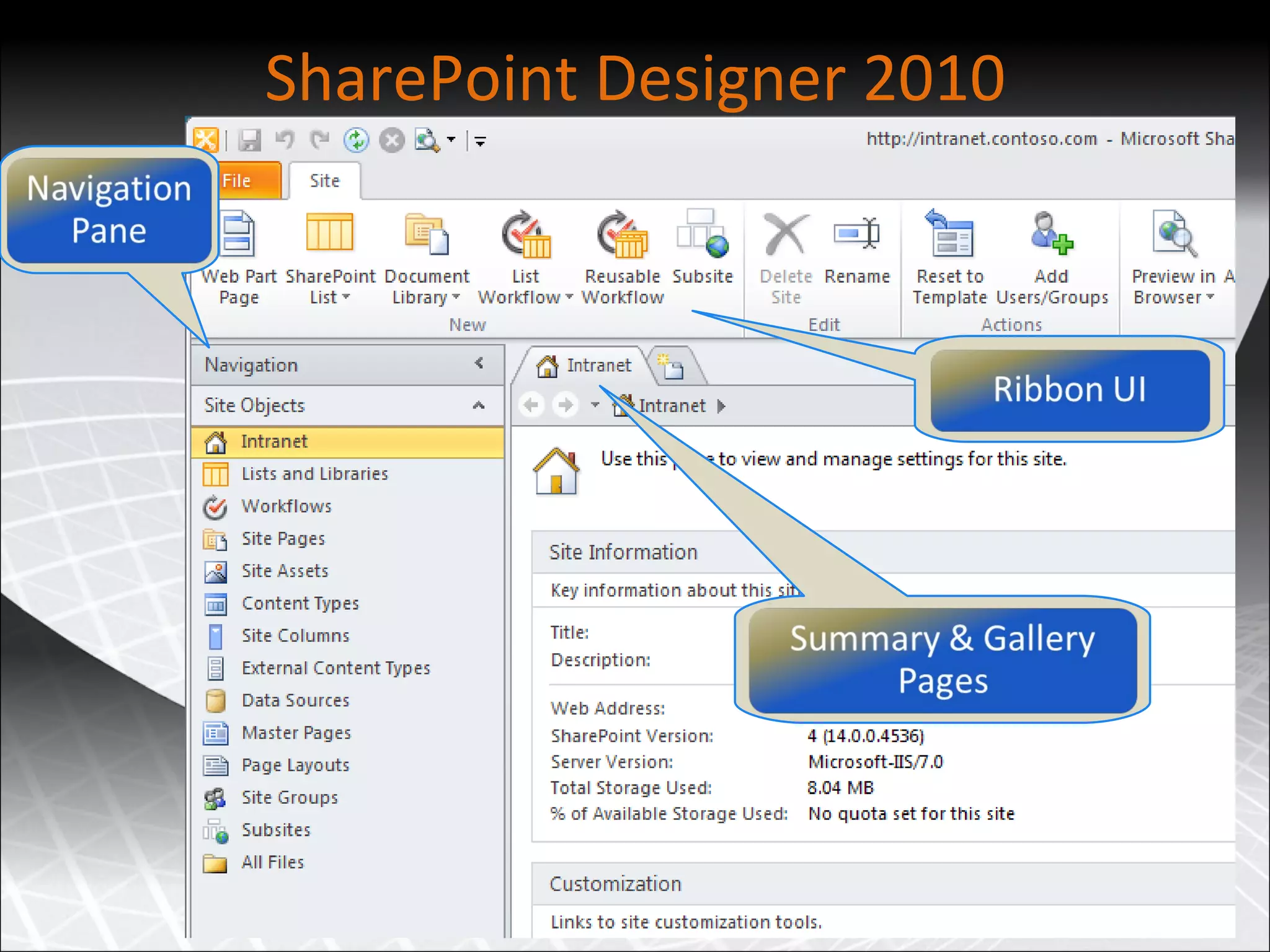Click the Back navigation arrow
Image resolution: width=1270 pixels, height=952 pixels.
(x=531, y=405)
